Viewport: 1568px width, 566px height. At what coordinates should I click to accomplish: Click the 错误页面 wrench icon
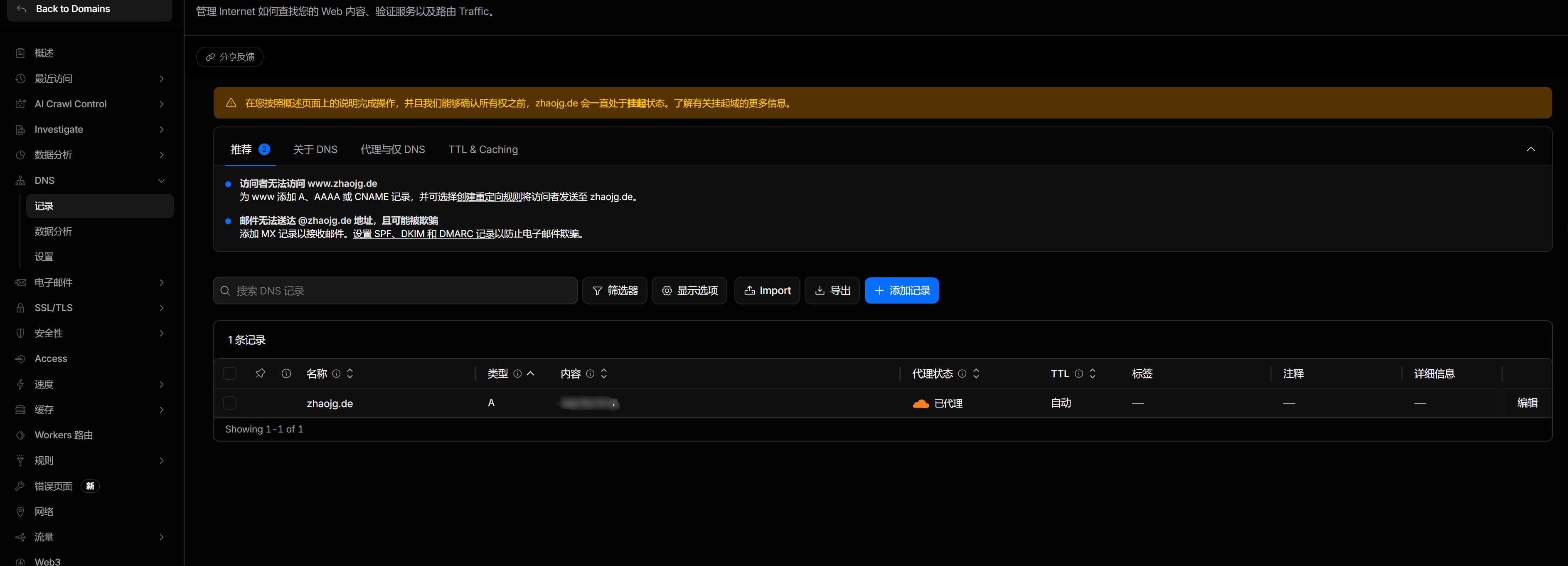(x=21, y=486)
